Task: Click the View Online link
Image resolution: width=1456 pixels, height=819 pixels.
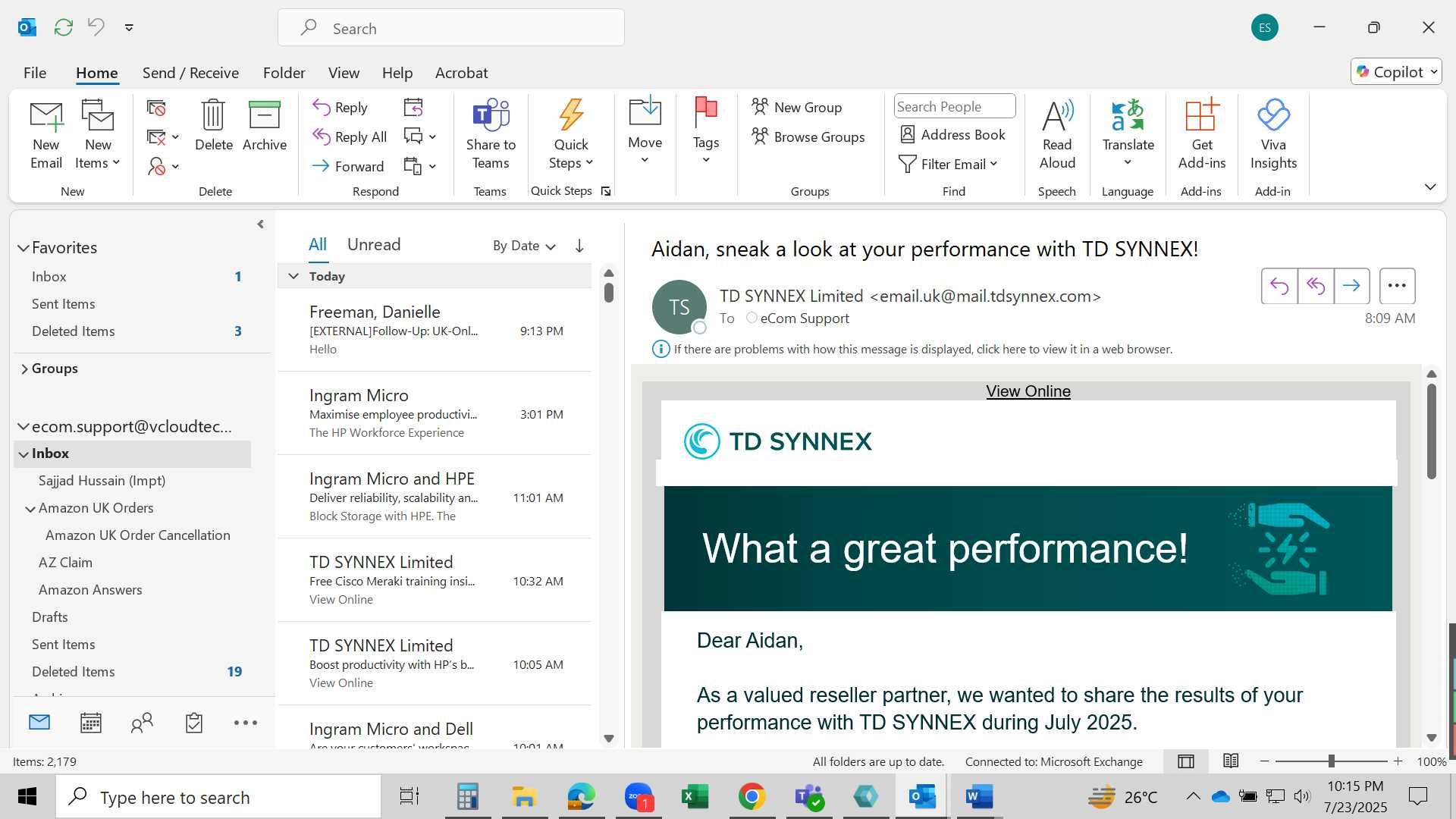Action: [x=1028, y=391]
